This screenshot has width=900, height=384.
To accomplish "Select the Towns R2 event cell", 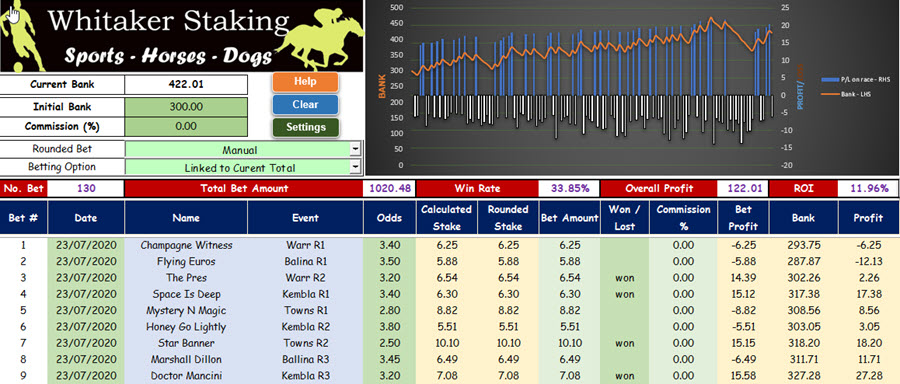I will [x=305, y=343].
